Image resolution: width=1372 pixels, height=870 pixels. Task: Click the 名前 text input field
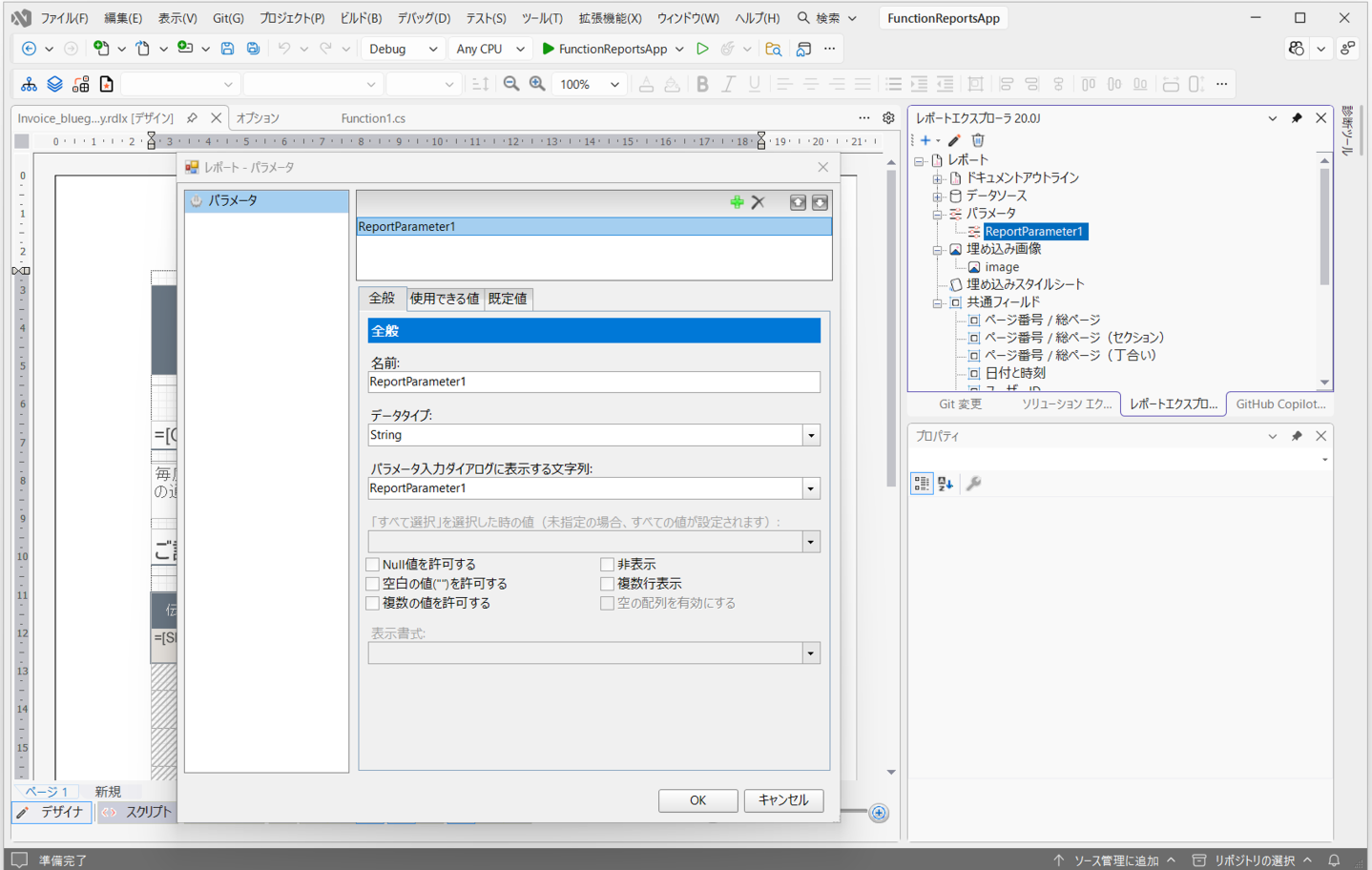click(x=593, y=382)
